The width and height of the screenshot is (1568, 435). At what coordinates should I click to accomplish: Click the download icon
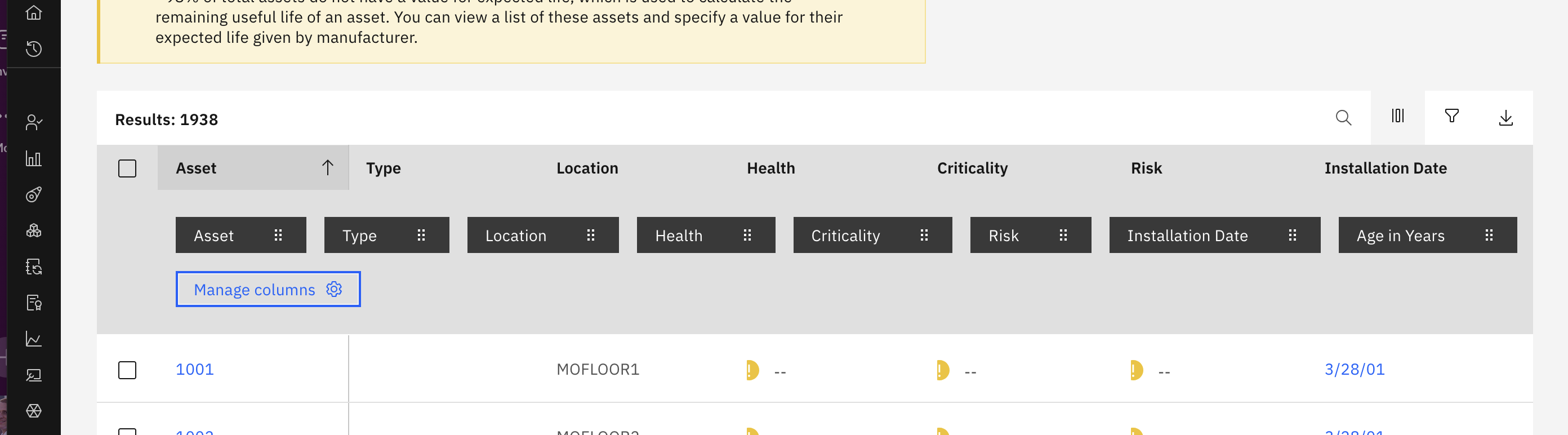(1506, 118)
